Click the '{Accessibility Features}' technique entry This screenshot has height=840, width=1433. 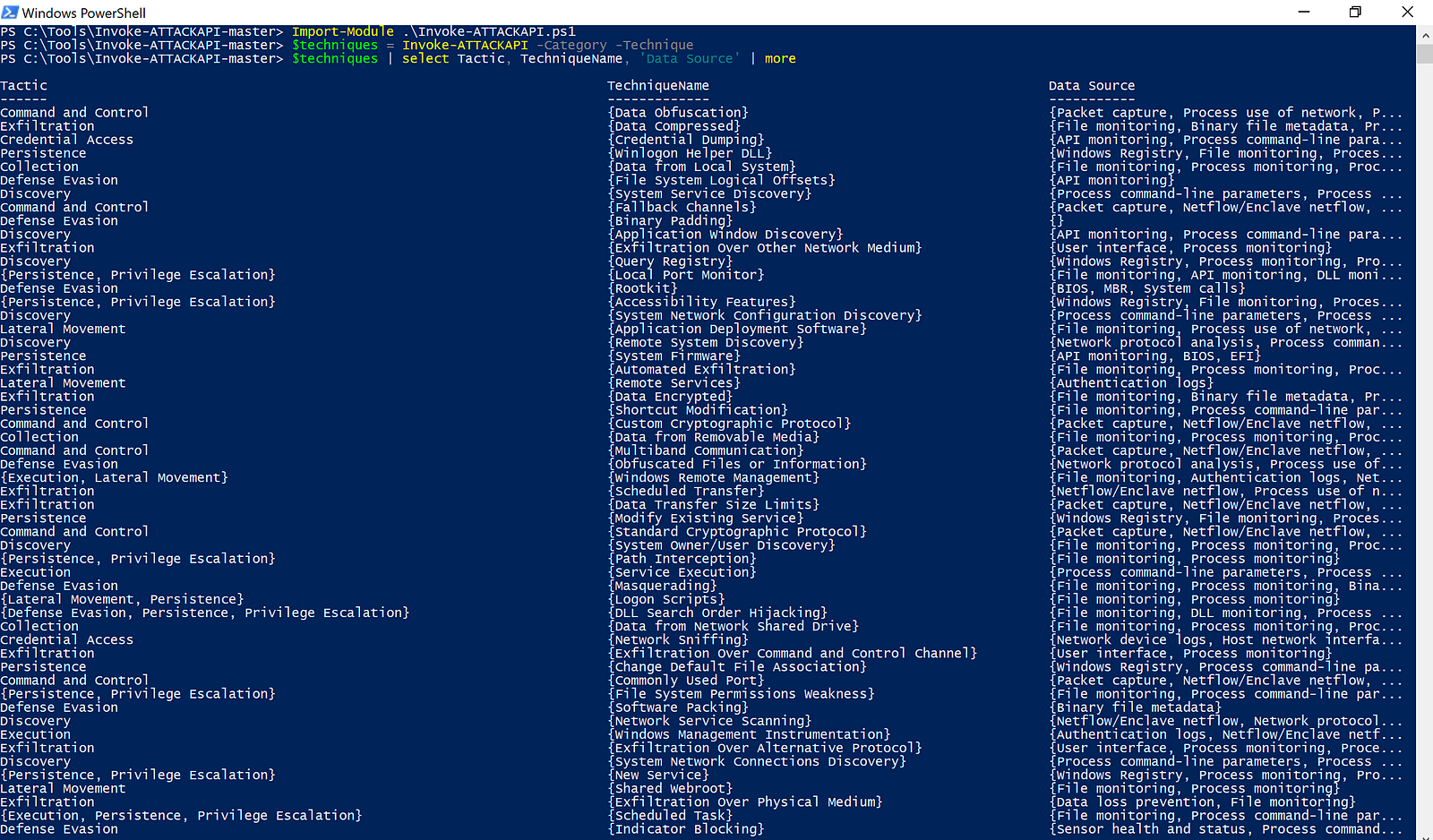click(x=701, y=302)
